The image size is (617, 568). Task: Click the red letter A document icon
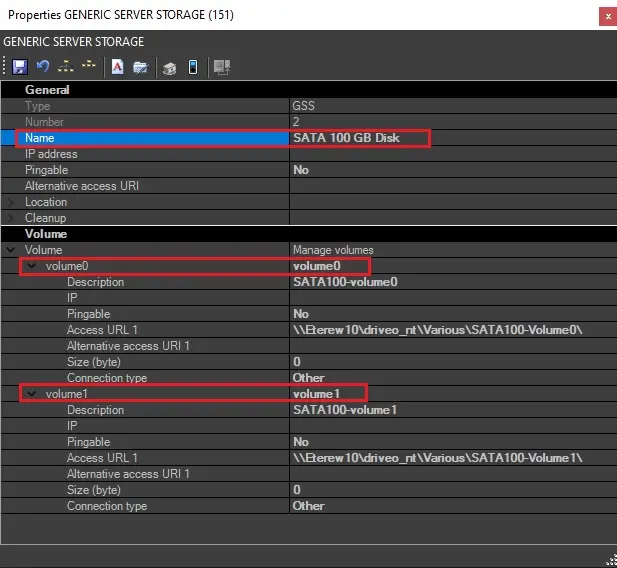click(118, 67)
